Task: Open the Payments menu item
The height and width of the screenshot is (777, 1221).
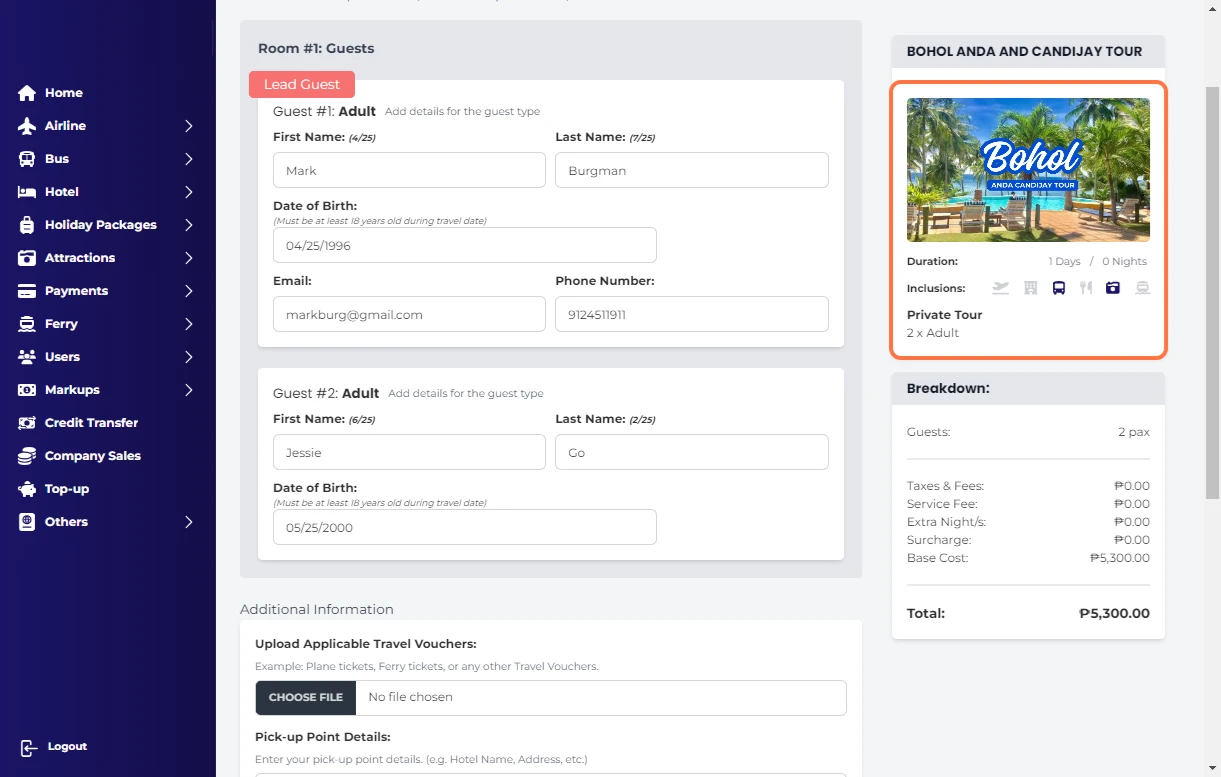Action: click(x=76, y=291)
